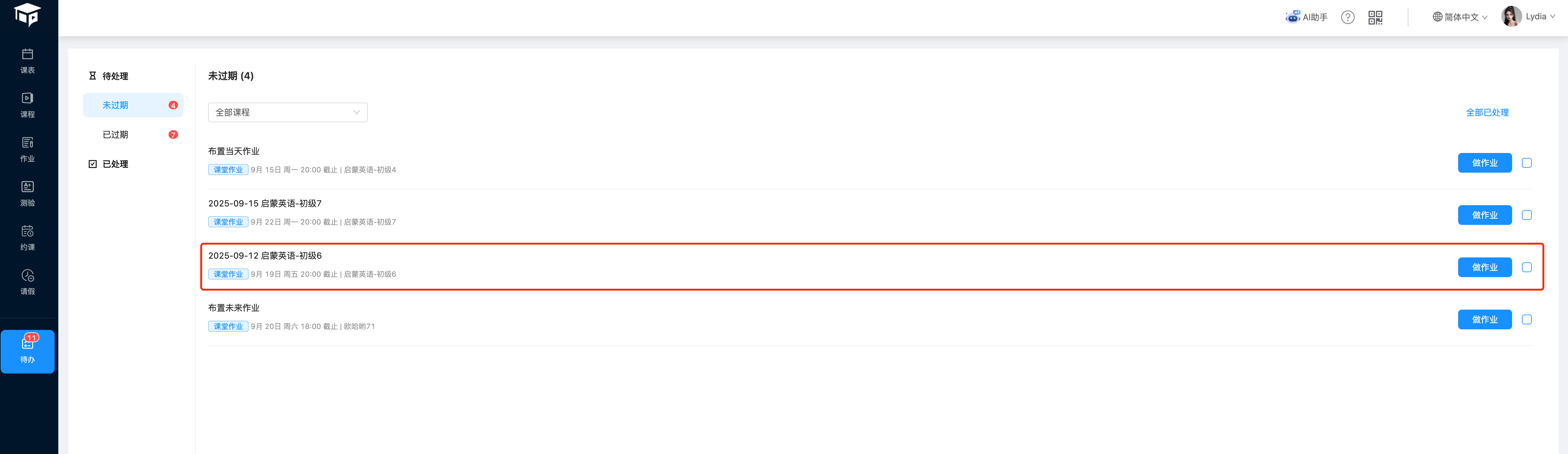This screenshot has width=1568, height=454.
Task: Click the help question mark icon
Action: coord(1348,17)
